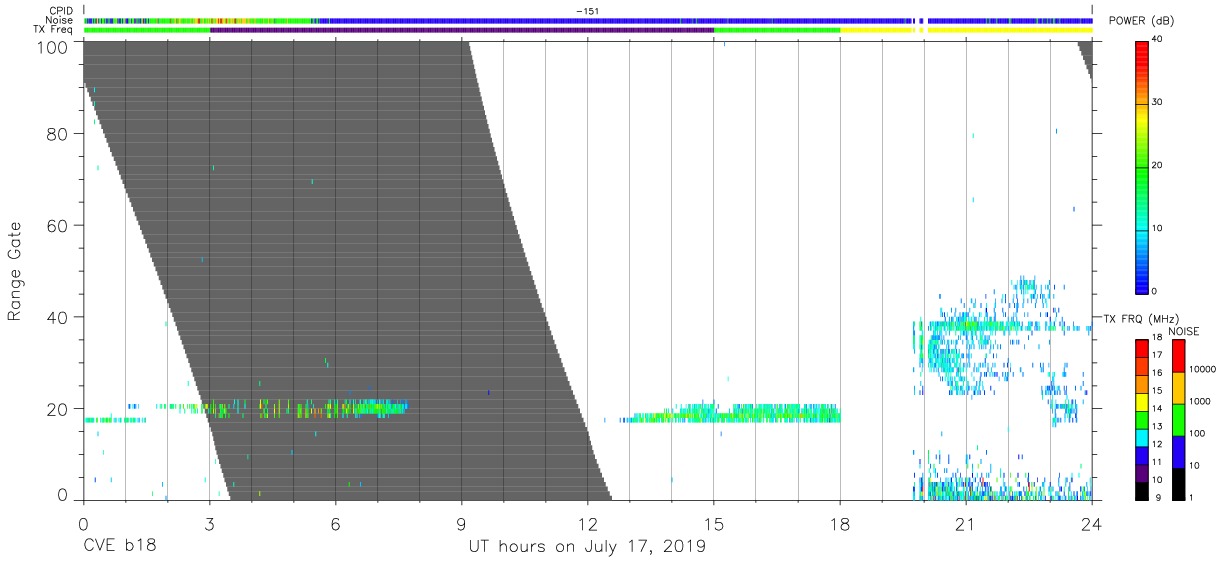Screen dimensions: 1228x567
Task: Click hour tick label 18
Action: tap(840, 524)
